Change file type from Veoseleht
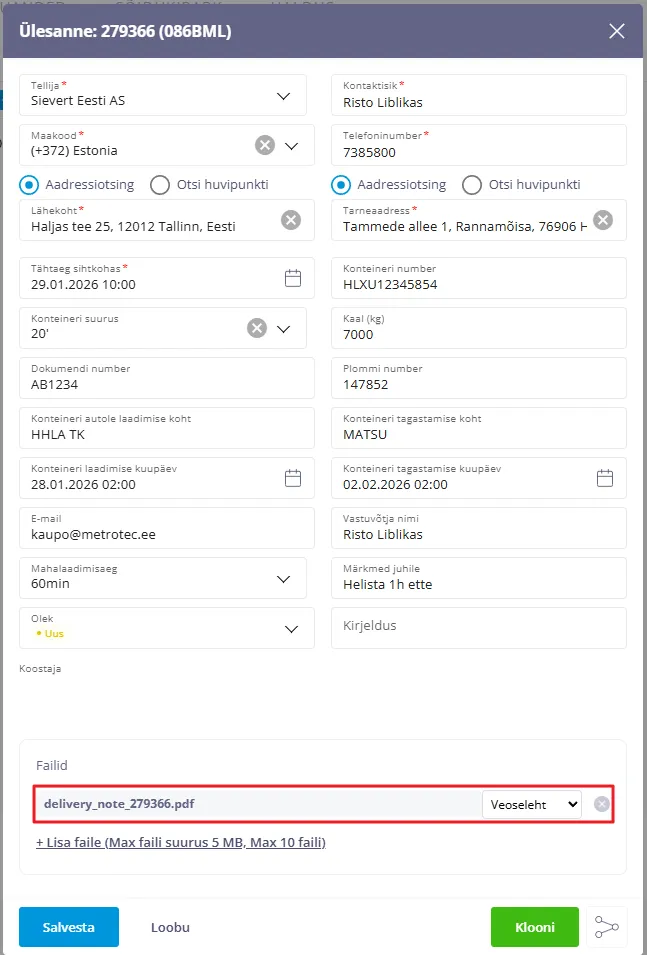647x955 pixels. click(x=531, y=804)
